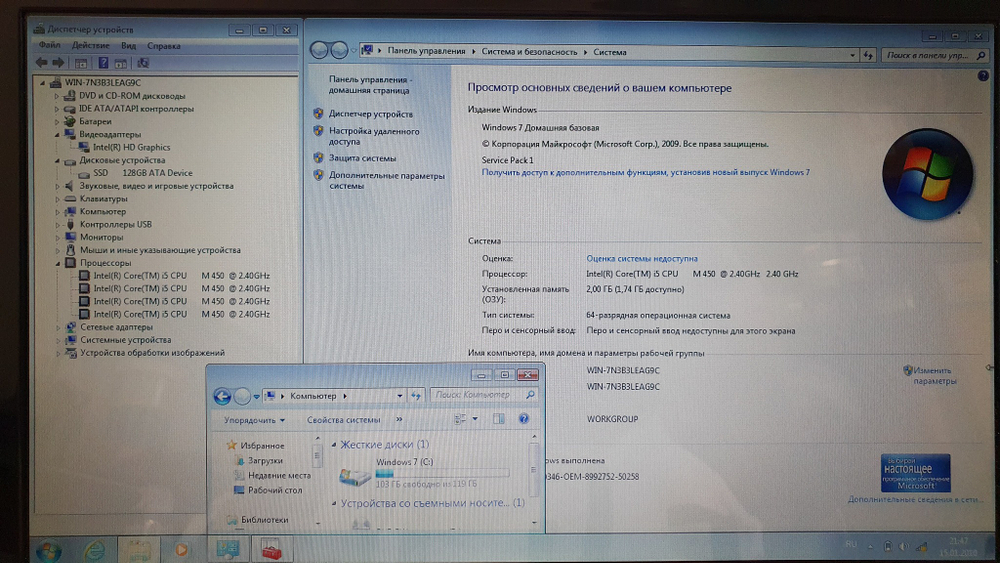Open Защита системы sidebar link
The image size is (1000, 563).
click(x=362, y=158)
